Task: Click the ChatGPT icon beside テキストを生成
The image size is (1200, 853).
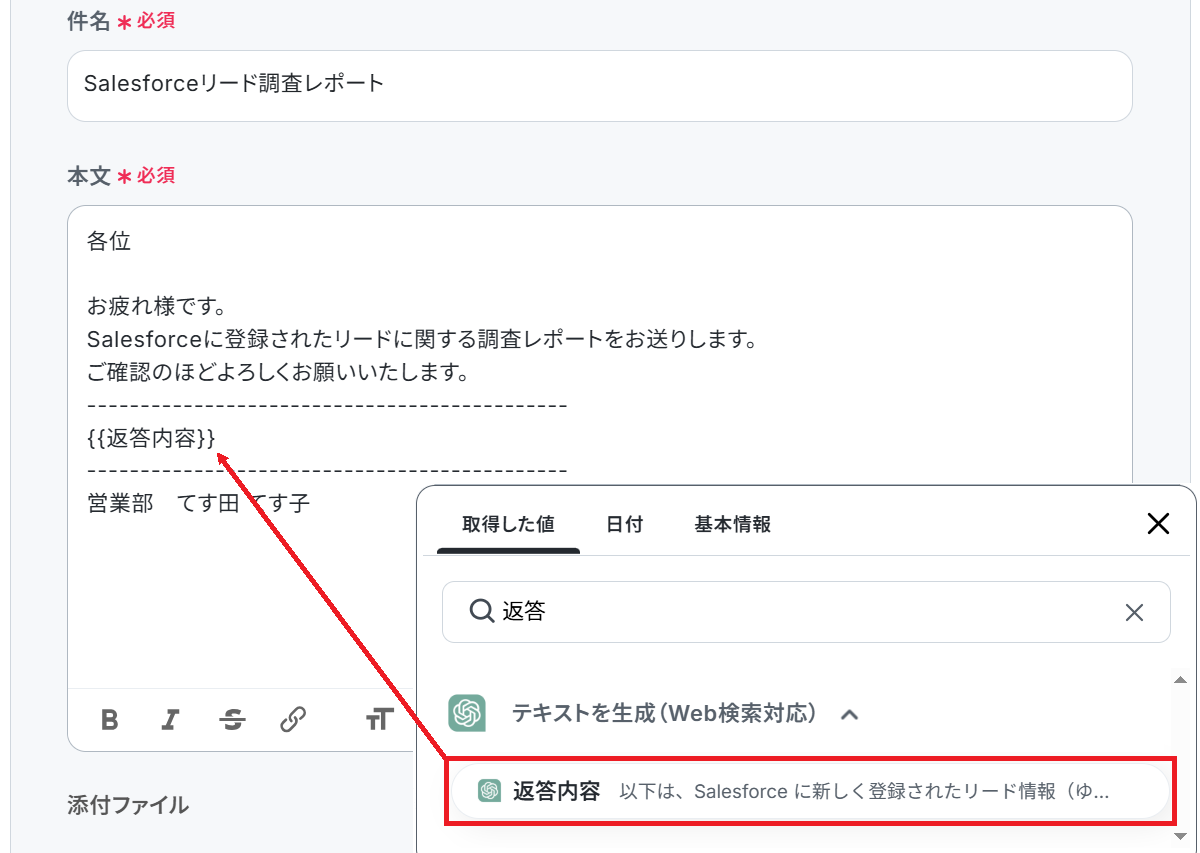Action: (x=467, y=713)
